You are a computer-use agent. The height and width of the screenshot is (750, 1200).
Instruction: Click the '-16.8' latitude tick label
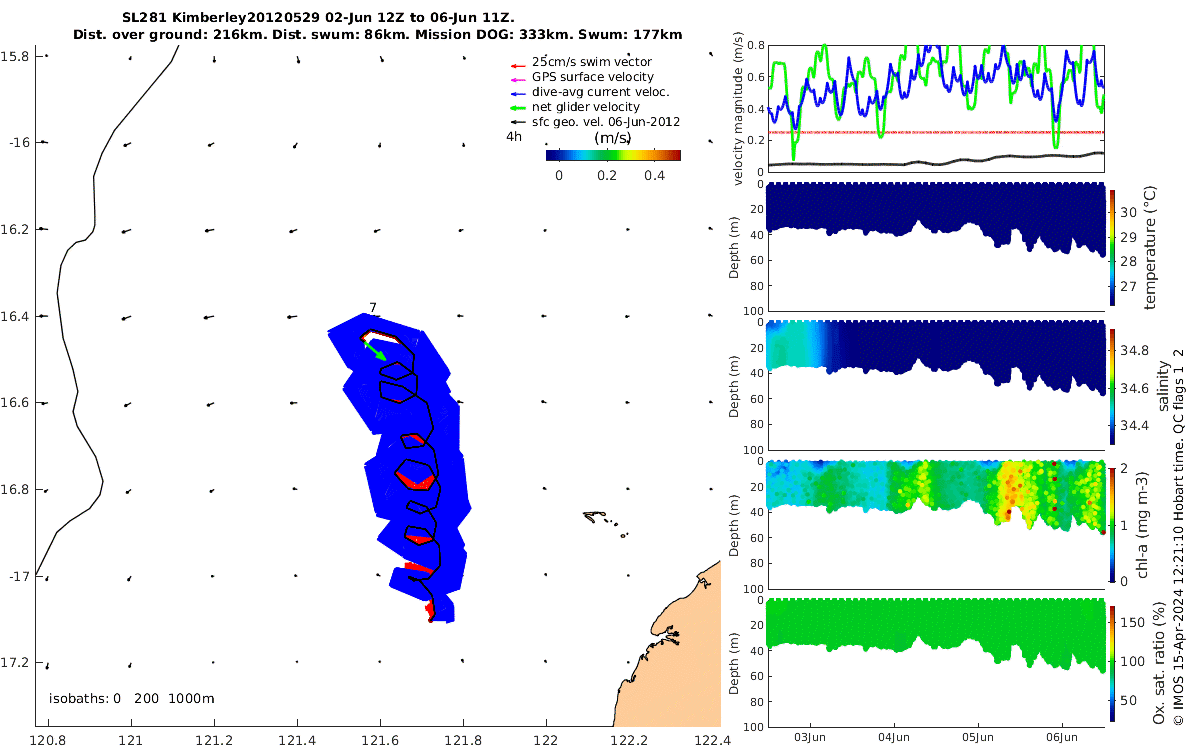pyautogui.click(x=15, y=490)
